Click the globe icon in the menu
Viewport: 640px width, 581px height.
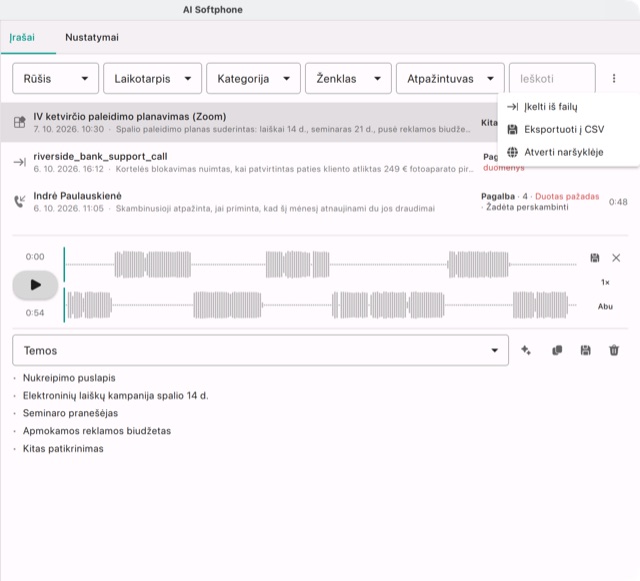(512, 152)
